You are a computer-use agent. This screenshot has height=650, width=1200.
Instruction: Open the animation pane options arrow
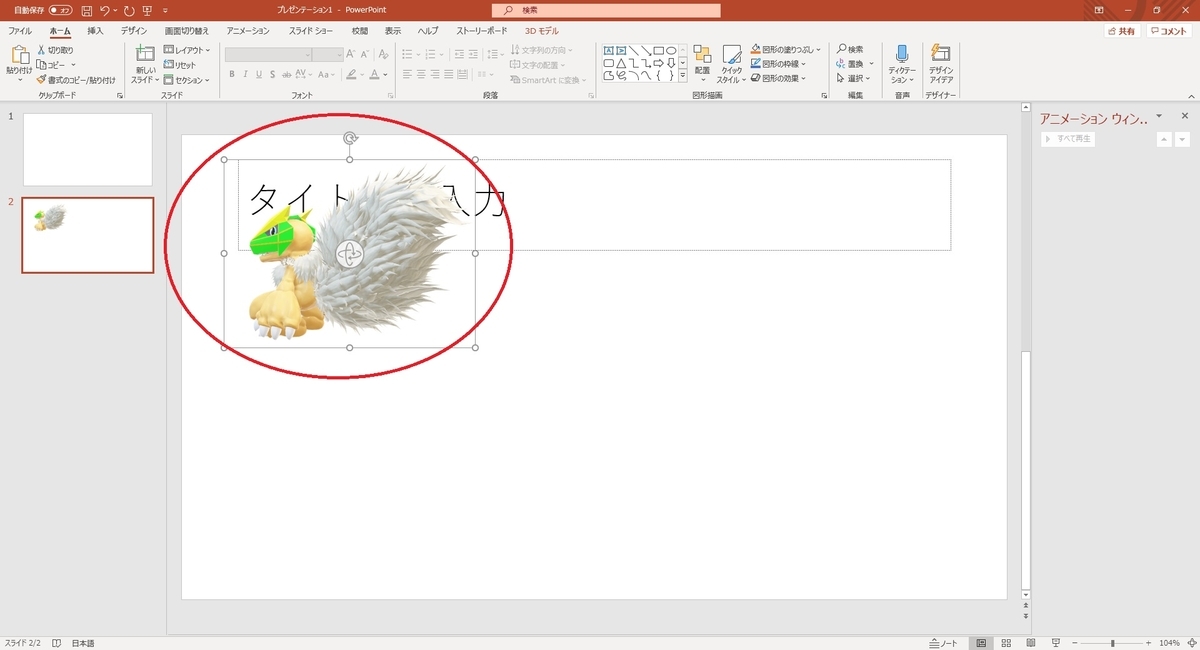click(1160, 116)
